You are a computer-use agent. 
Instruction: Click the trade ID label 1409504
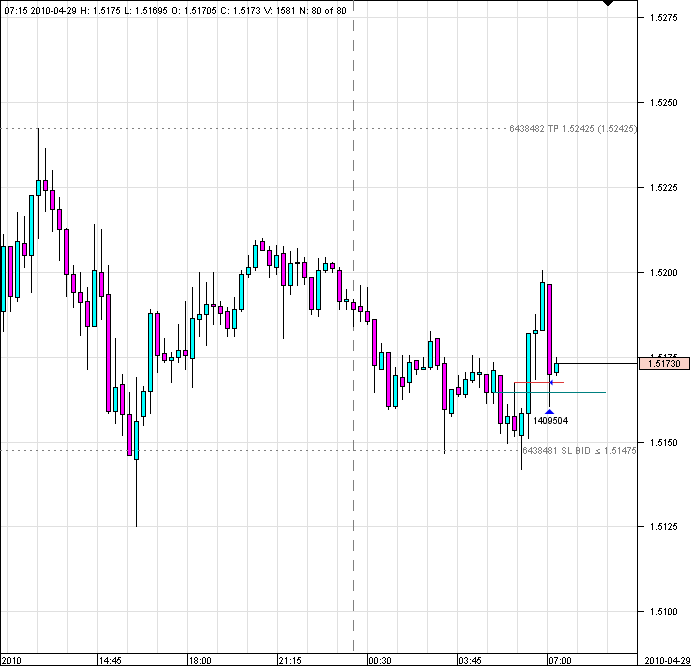click(550, 420)
